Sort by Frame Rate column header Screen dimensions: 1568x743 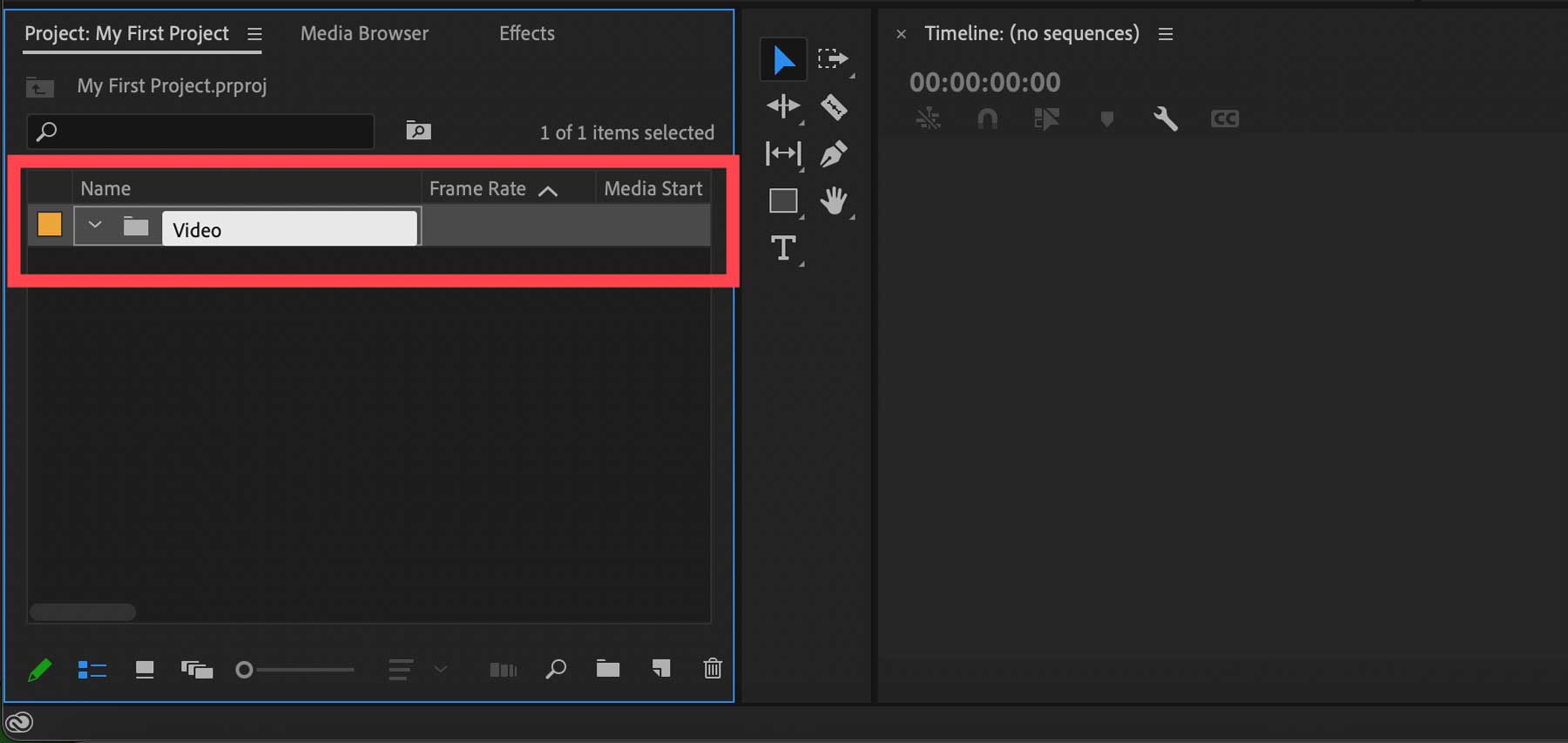pyautogui.click(x=478, y=189)
